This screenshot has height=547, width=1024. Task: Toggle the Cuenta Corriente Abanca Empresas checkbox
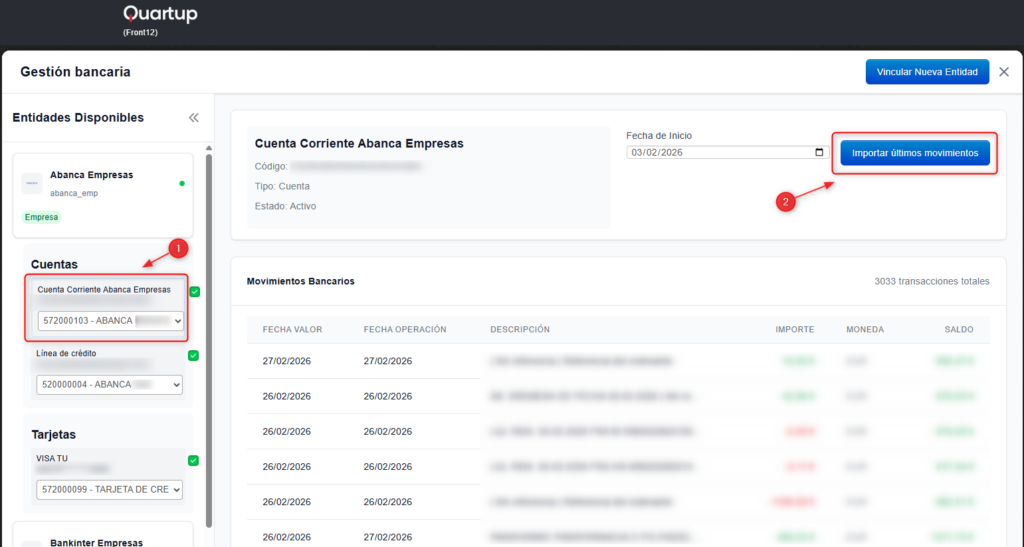194,292
